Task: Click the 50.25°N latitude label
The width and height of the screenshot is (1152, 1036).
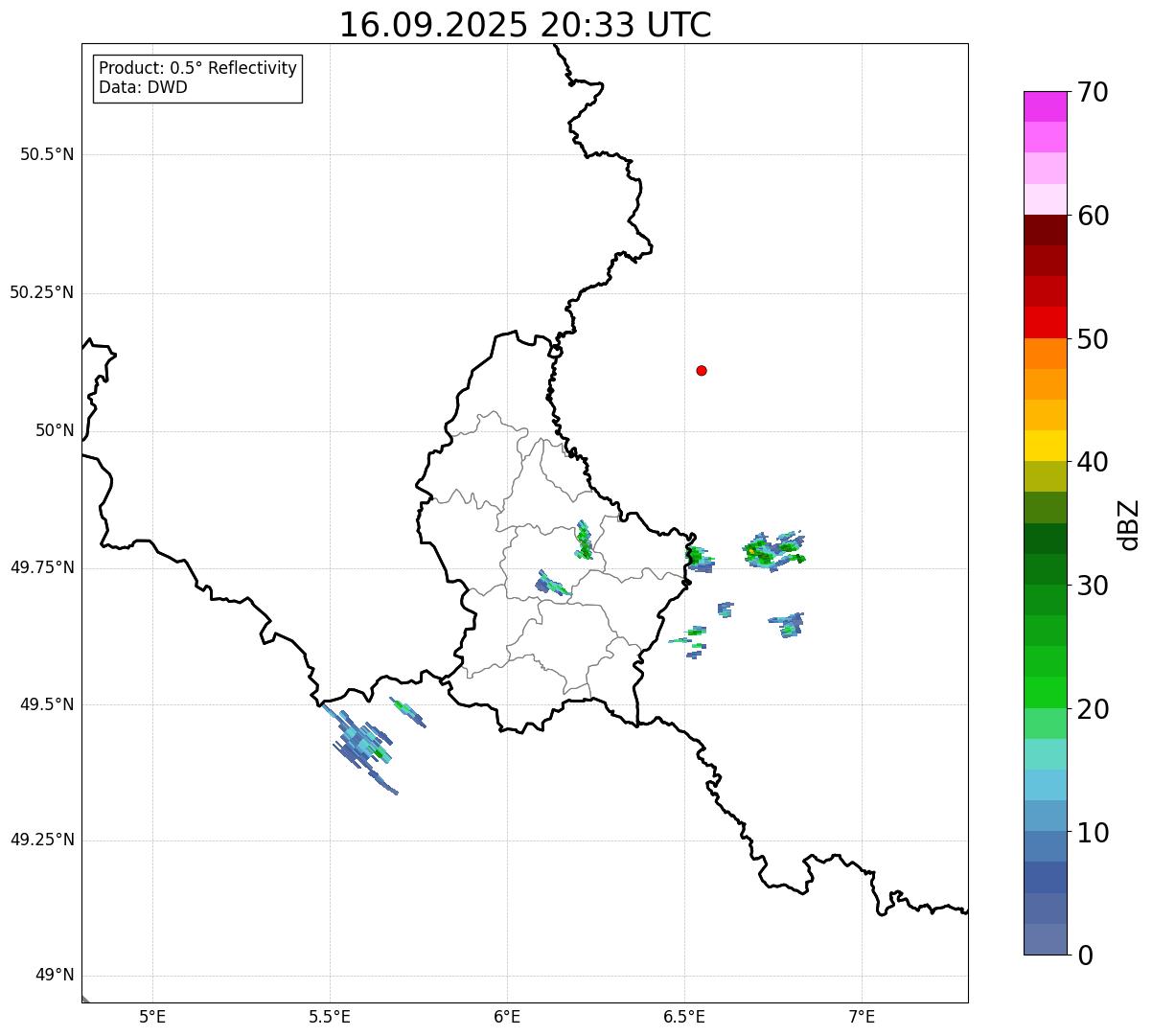Action: point(41,292)
